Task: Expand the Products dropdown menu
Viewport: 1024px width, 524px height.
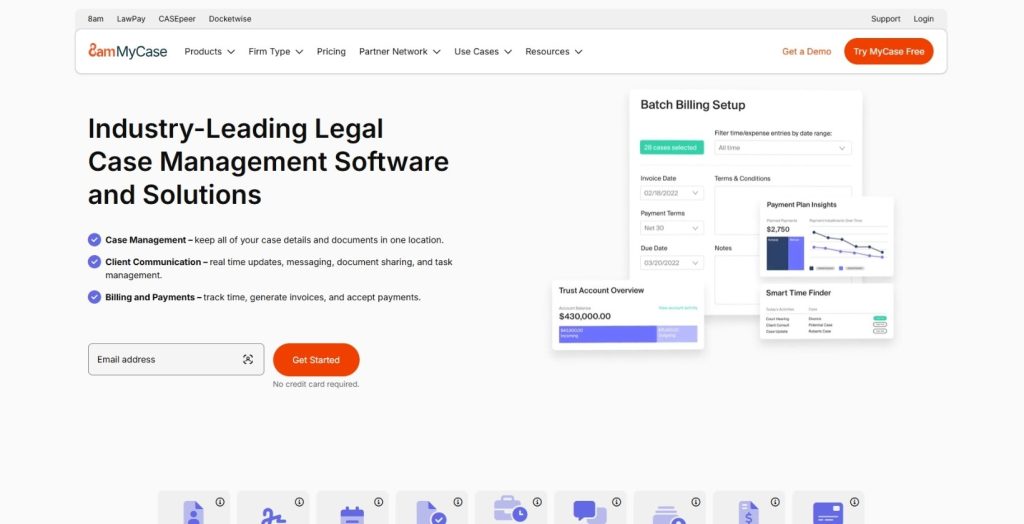Action: [209, 52]
